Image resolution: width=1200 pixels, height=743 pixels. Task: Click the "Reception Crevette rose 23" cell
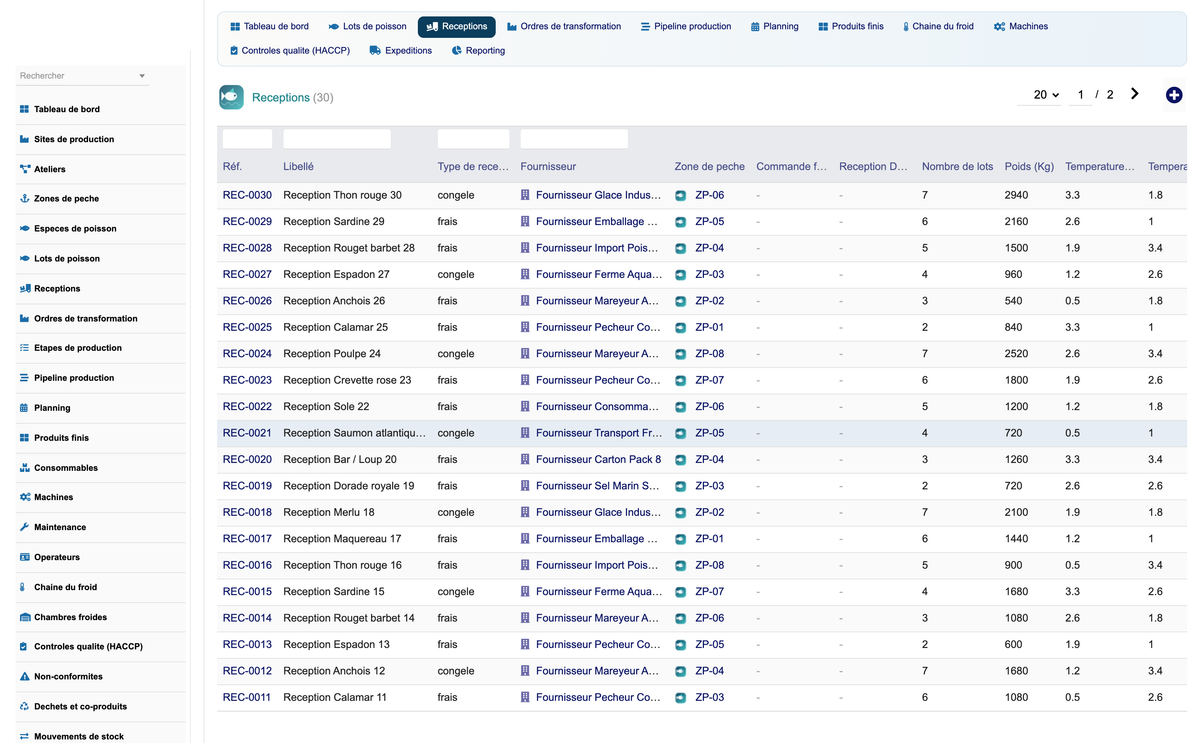347,380
